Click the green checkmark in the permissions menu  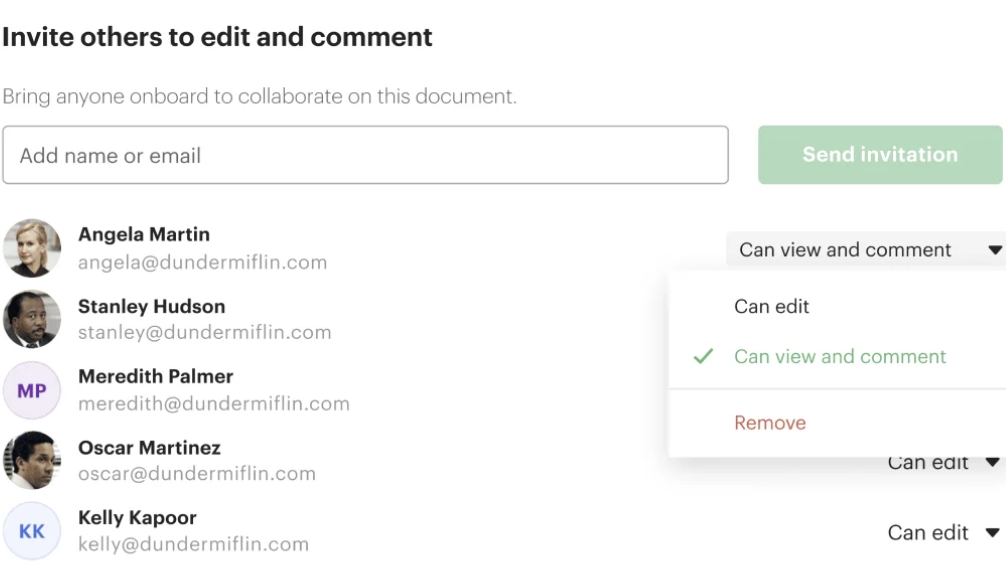coord(703,356)
